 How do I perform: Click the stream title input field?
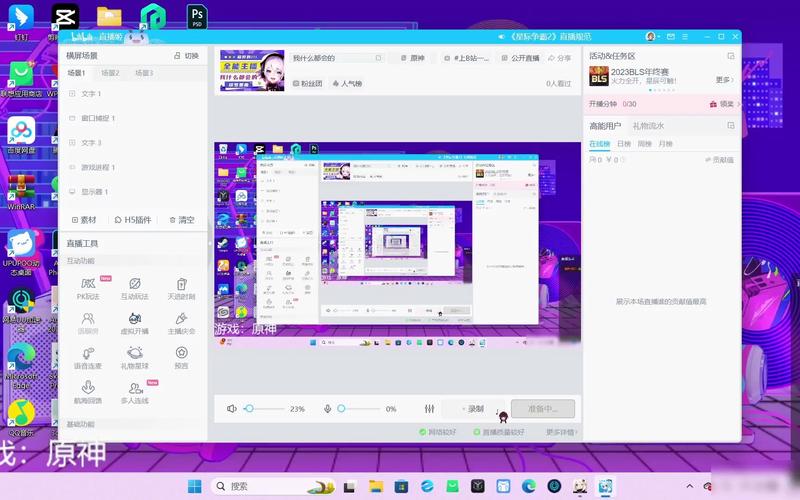(337, 58)
